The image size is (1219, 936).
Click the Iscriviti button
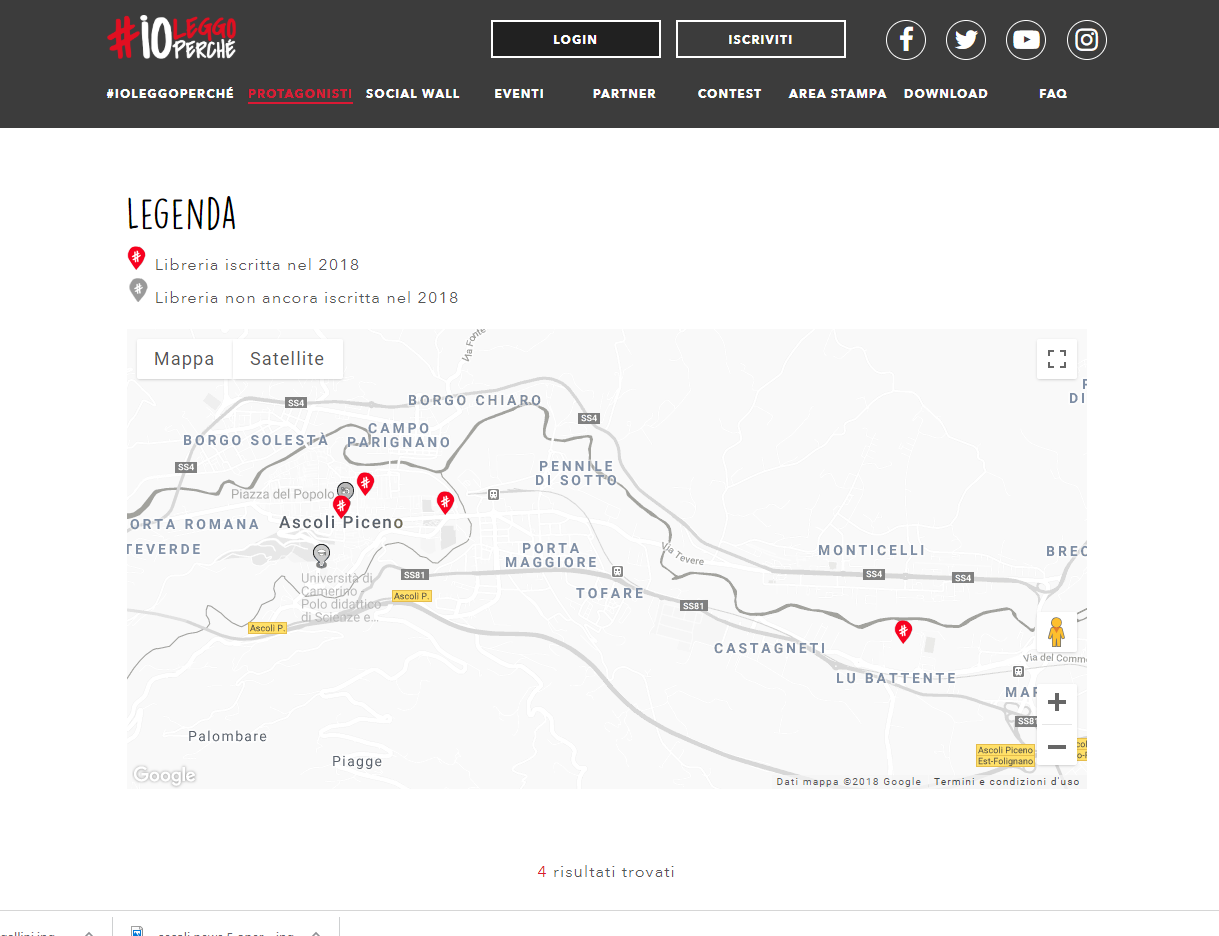click(761, 39)
